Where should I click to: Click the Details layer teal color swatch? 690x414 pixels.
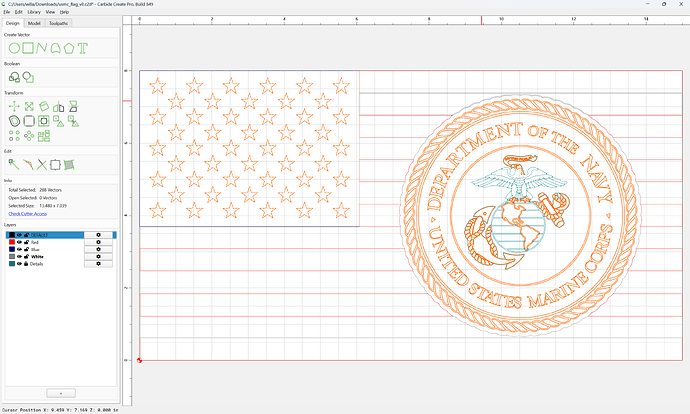[x=12, y=264]
